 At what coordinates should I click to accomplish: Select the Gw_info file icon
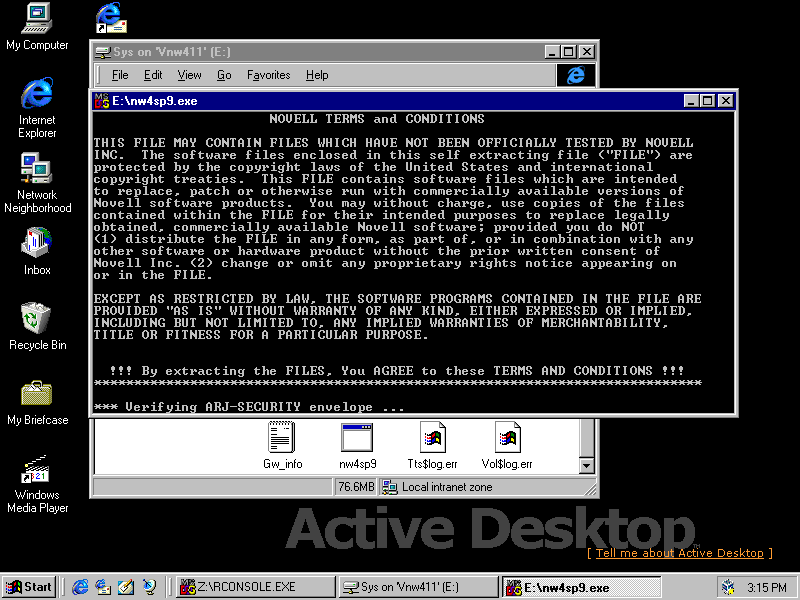pos(282,445)
